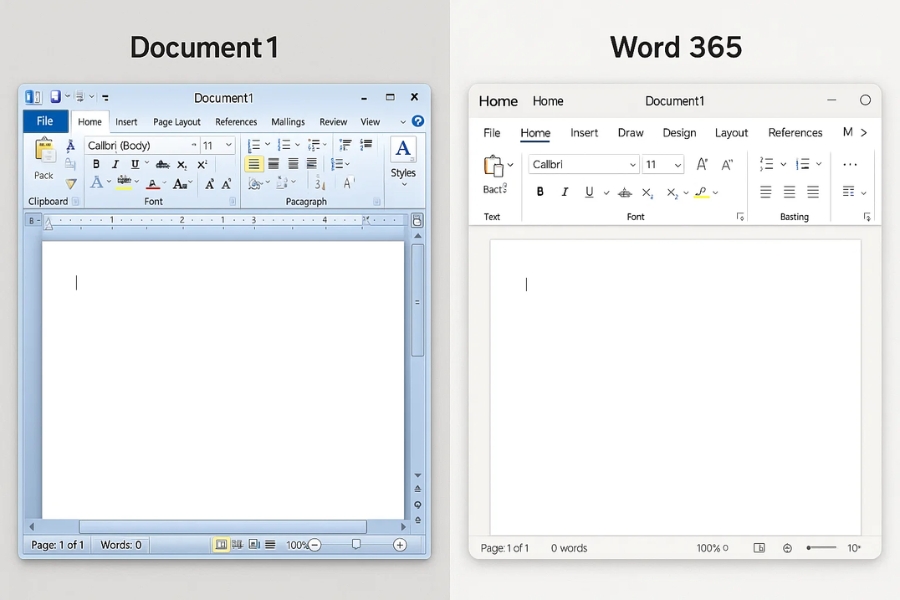This screenshot has width=900, height=600.
Task: Expand the Paste options arrow in Word 365
Action: (x=510, y=165)
